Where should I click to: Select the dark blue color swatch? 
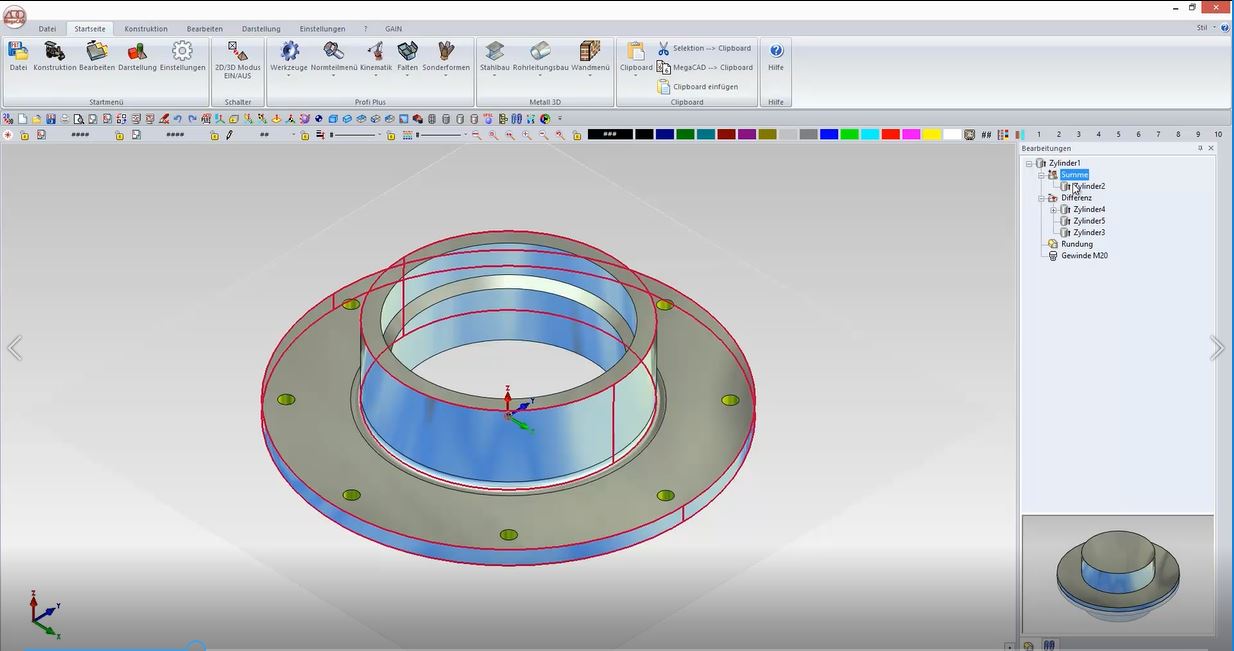[665, 135]
